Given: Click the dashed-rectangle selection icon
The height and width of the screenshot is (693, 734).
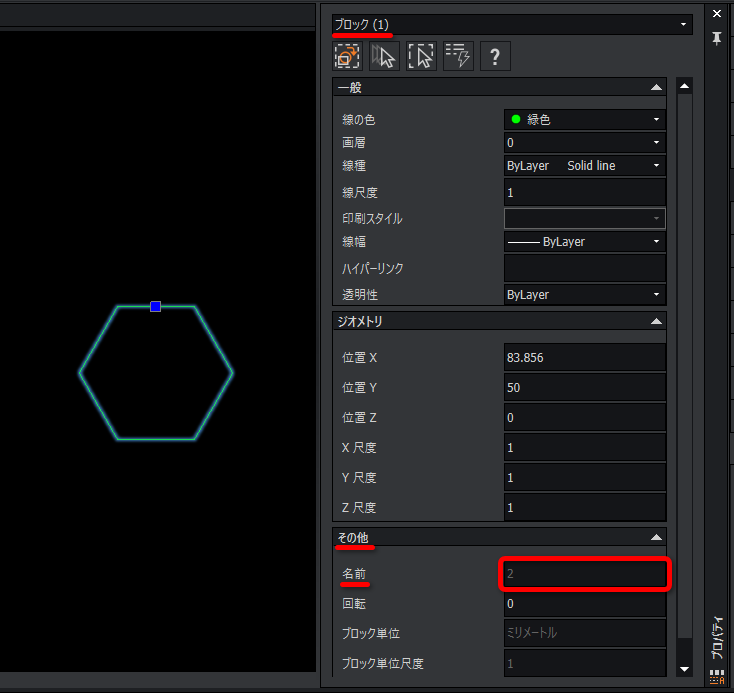Looking at the screenshot, I should 421,56.
